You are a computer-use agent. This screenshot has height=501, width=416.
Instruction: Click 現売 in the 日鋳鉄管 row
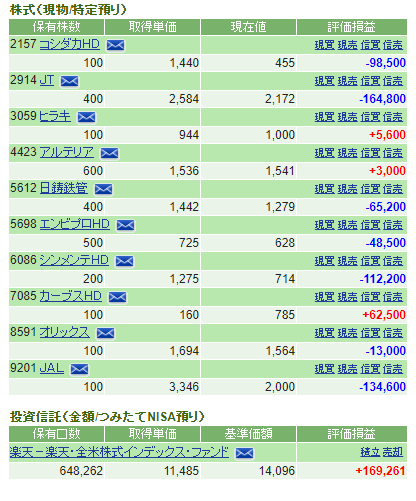point(347,189)
